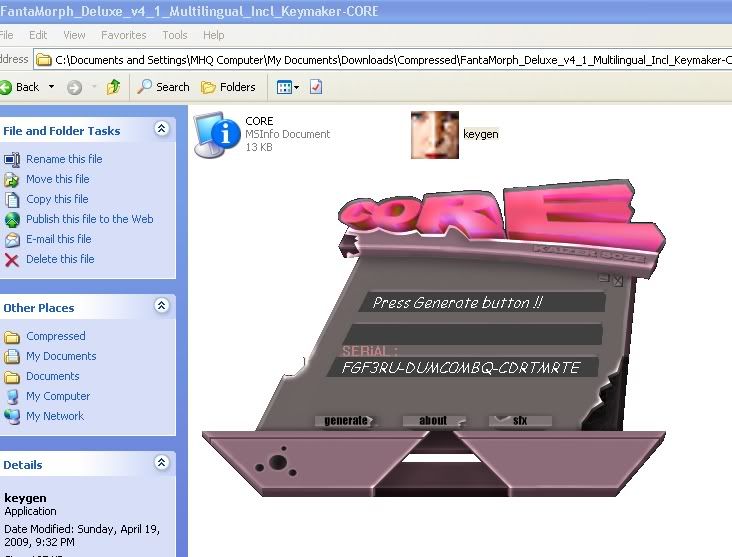This screenshot has height=557, width=732.
Task: Click Publish this file to the Web
Action: tap(90, 219)
